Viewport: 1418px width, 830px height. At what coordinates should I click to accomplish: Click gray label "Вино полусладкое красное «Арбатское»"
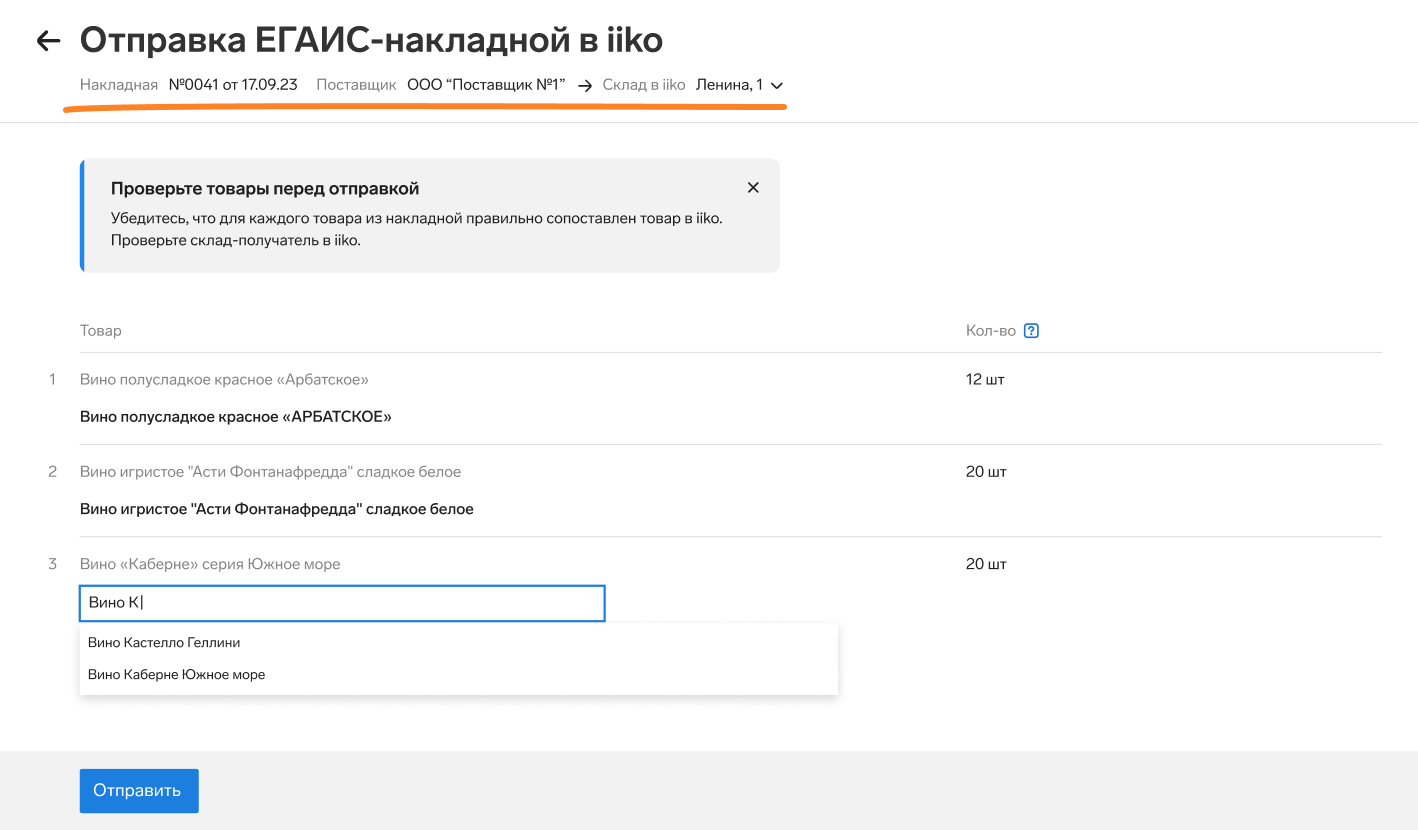point(224,380)
